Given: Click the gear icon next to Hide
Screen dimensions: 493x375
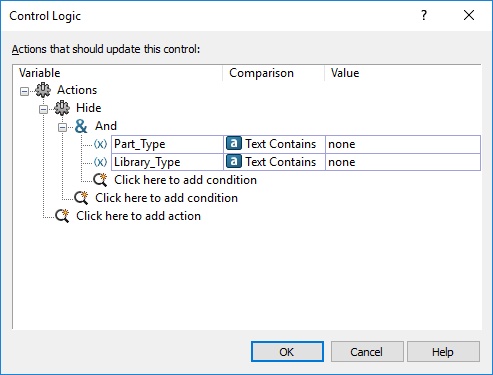Looking at the screenshot, I should [x=62, y=108].
